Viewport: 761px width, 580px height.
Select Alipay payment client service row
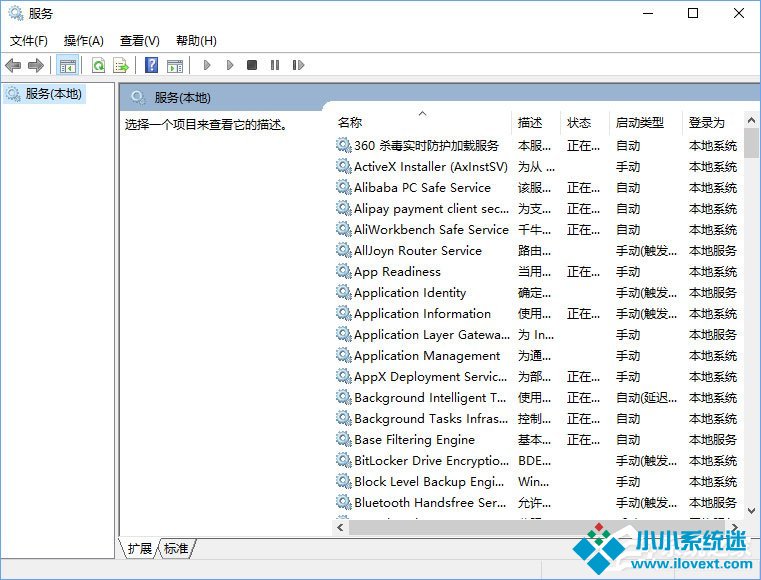[537, 208]
